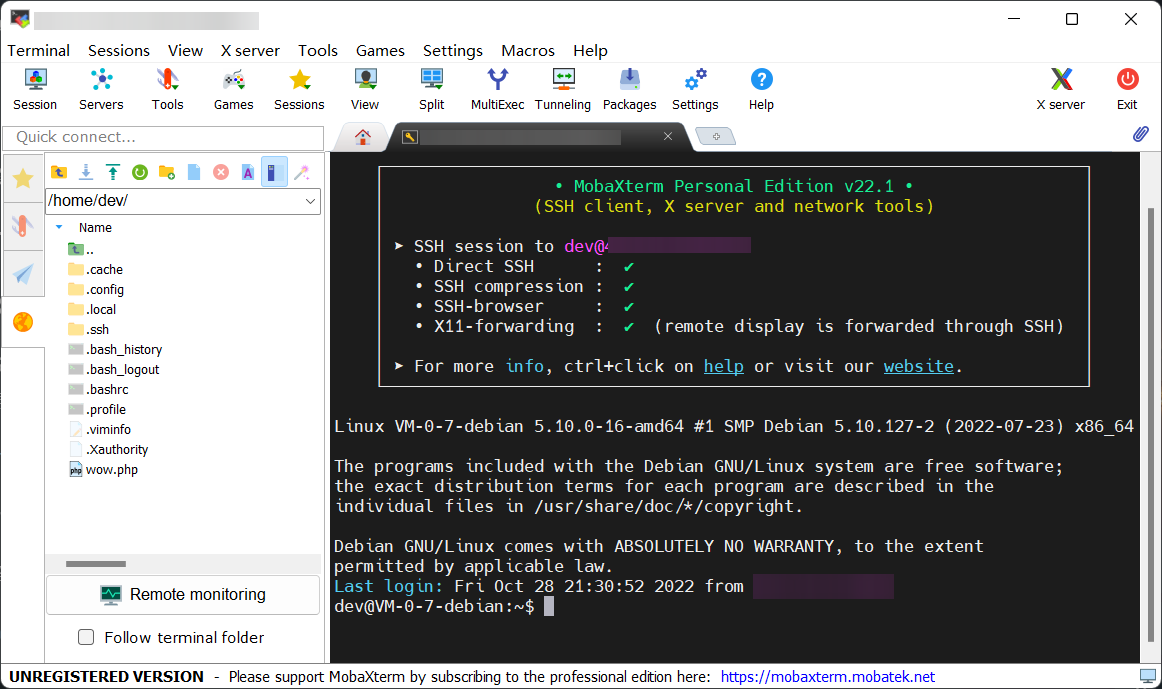Close the SSH session tab
Image resolution: width=1162 pixels, height=689 pixels.
coord(668,136)
